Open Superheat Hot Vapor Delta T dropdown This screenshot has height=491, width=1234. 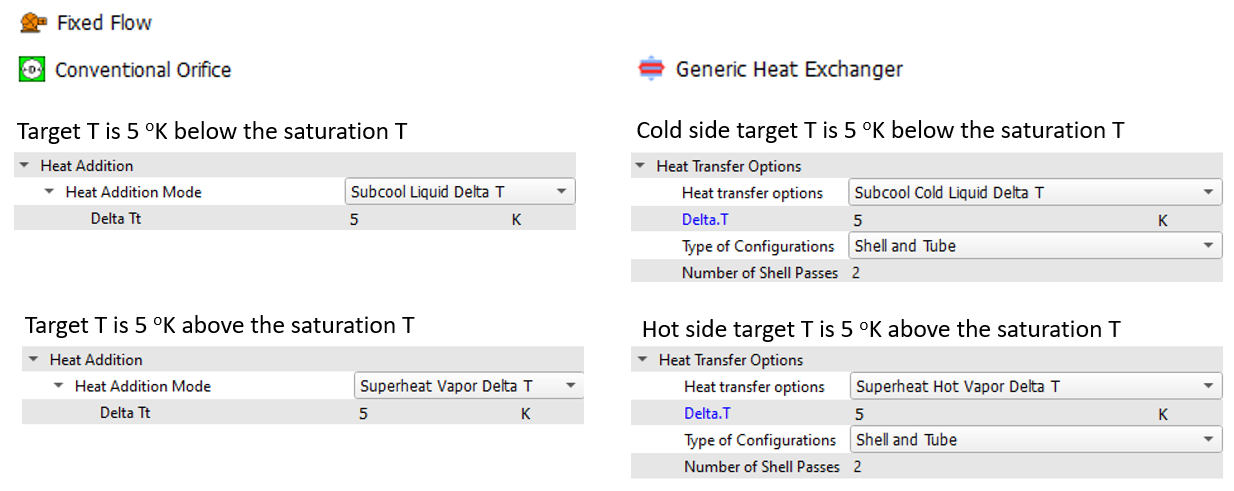pos(1208,387)
